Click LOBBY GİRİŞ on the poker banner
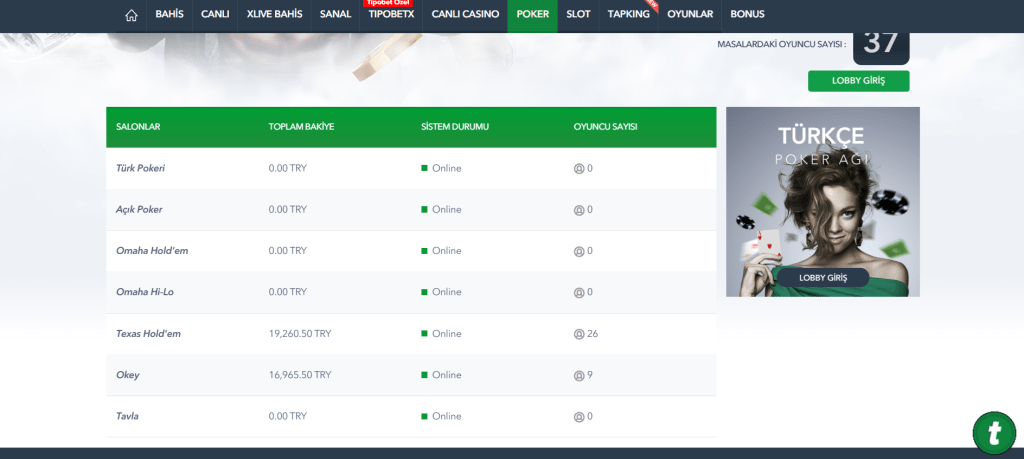This screenshot has height=459, width=1024. [x=823, y=278]
